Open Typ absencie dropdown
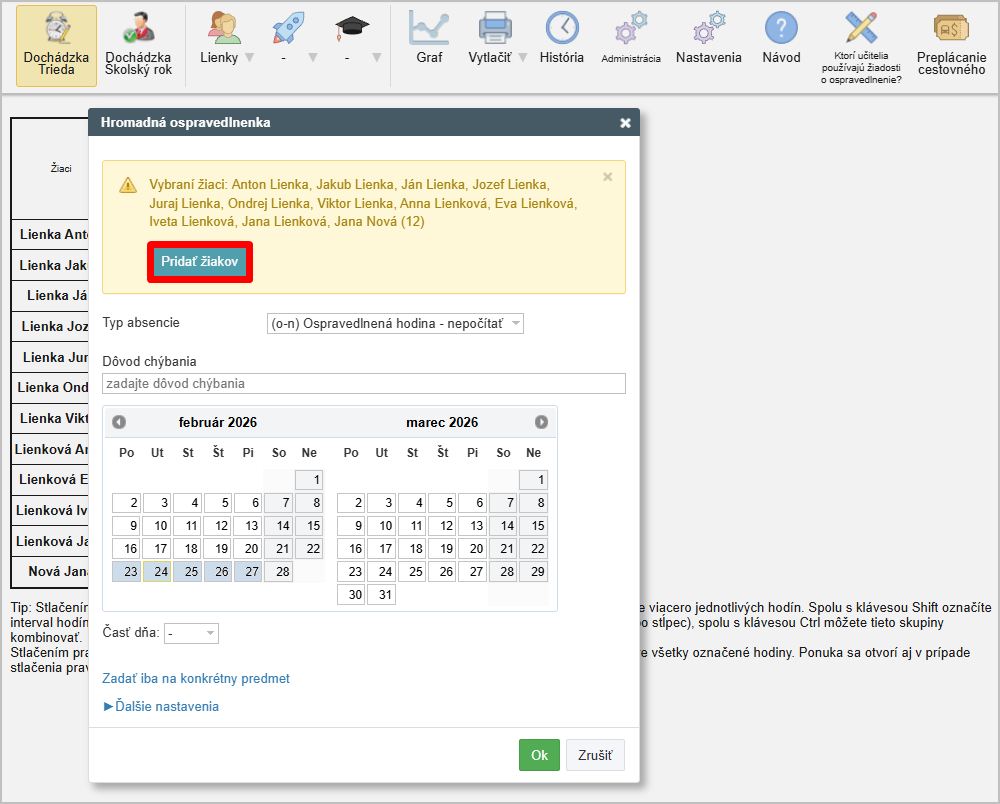Screen dimensions: 1000x804 395,324
